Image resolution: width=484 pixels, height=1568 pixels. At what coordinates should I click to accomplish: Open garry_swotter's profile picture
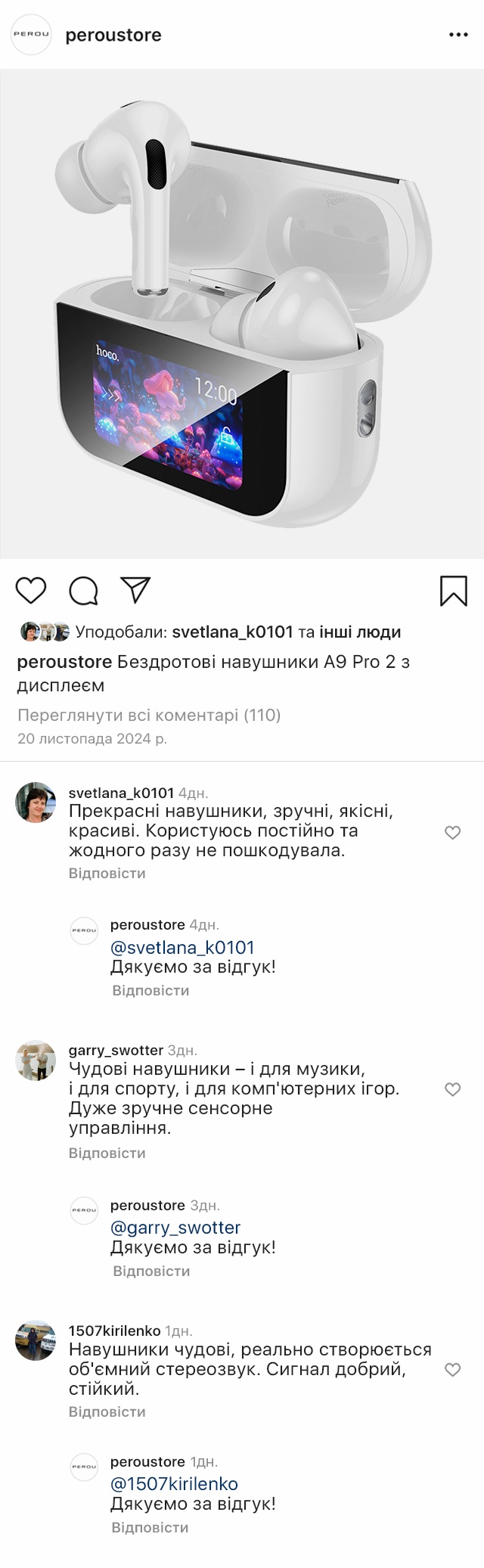pyautogui.click(x=36, y=1060)
